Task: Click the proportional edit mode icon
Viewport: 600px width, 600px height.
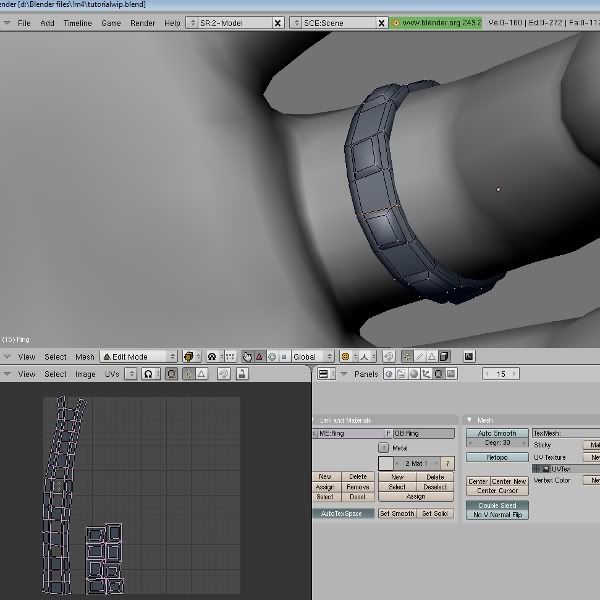Action: (348, 357)
